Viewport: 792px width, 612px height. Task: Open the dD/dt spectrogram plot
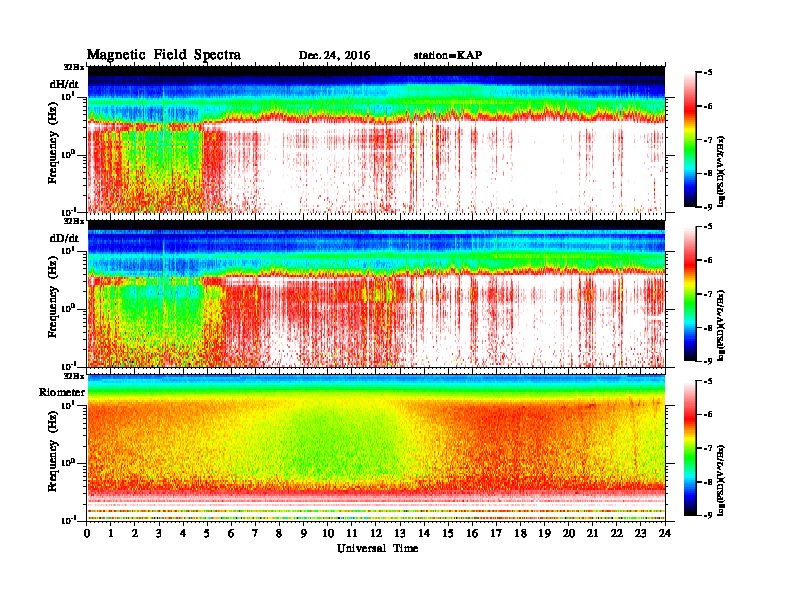pos(376,293)
